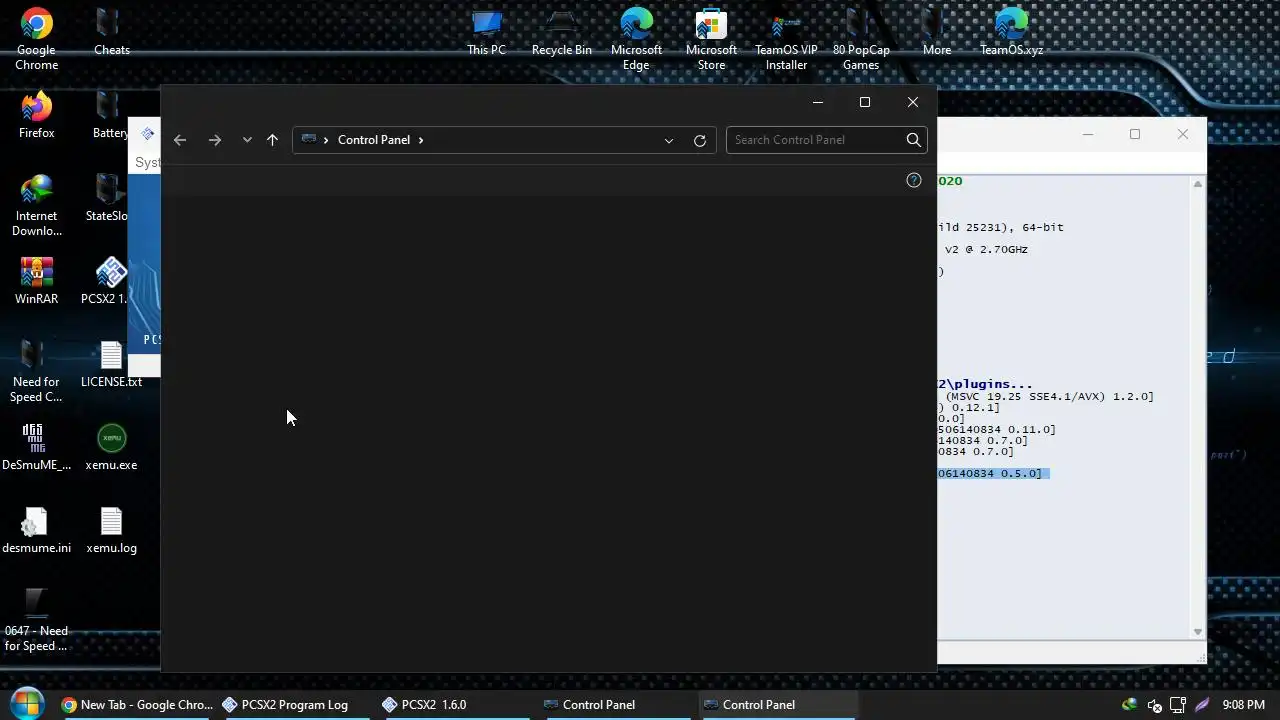
Task: Focus the Search Control Panel field
Action: (x=815, y=140)
